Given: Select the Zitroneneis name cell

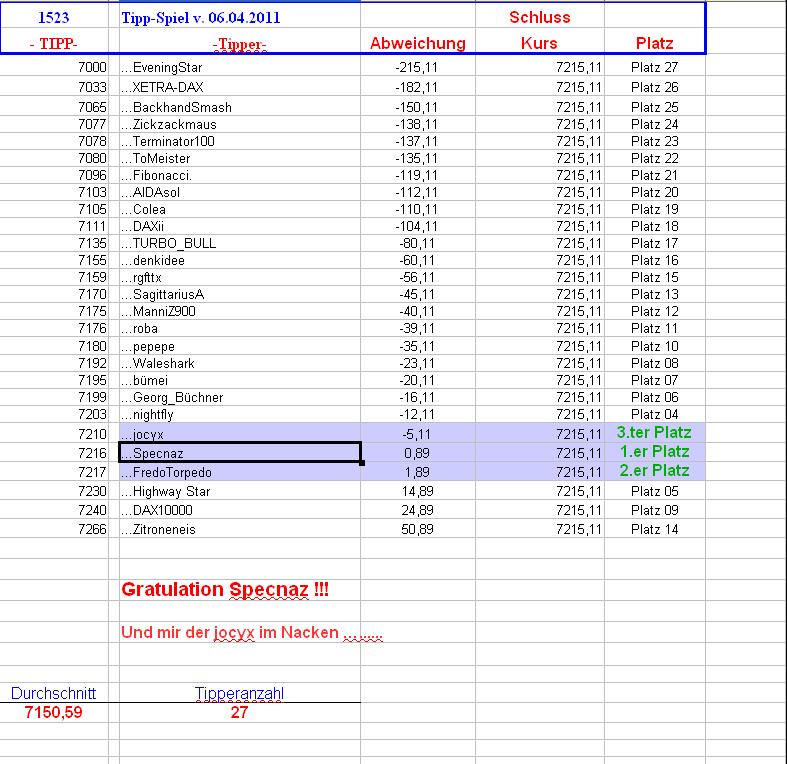Looking at the screenshot, I should (239, 529).
